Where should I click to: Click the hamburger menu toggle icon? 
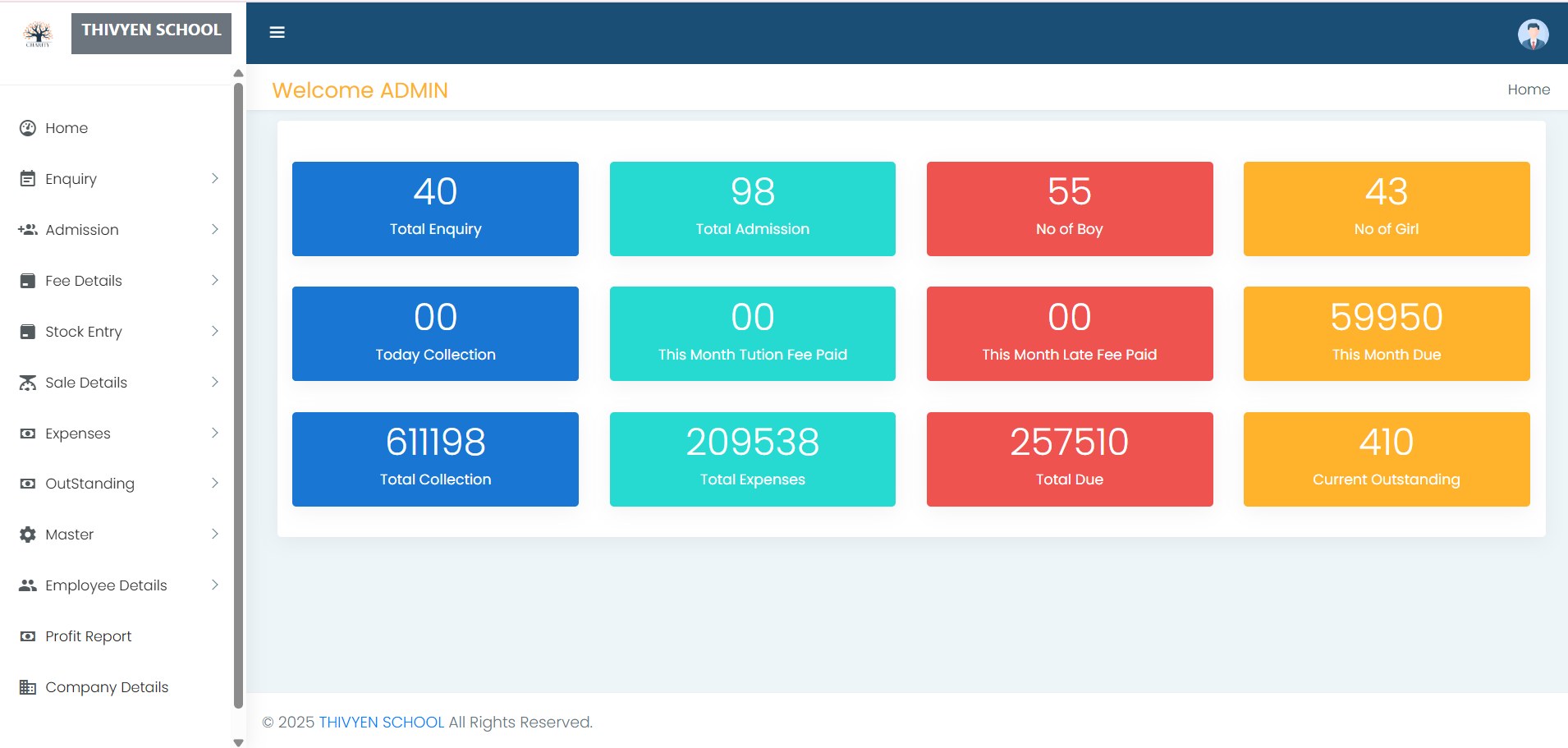tap(277, 32)
